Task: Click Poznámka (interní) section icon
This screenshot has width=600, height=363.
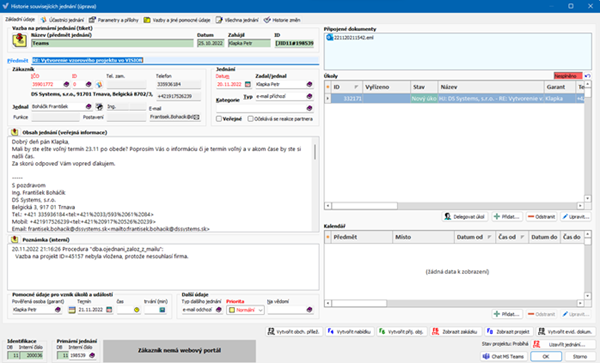Action: pos(15,239)
